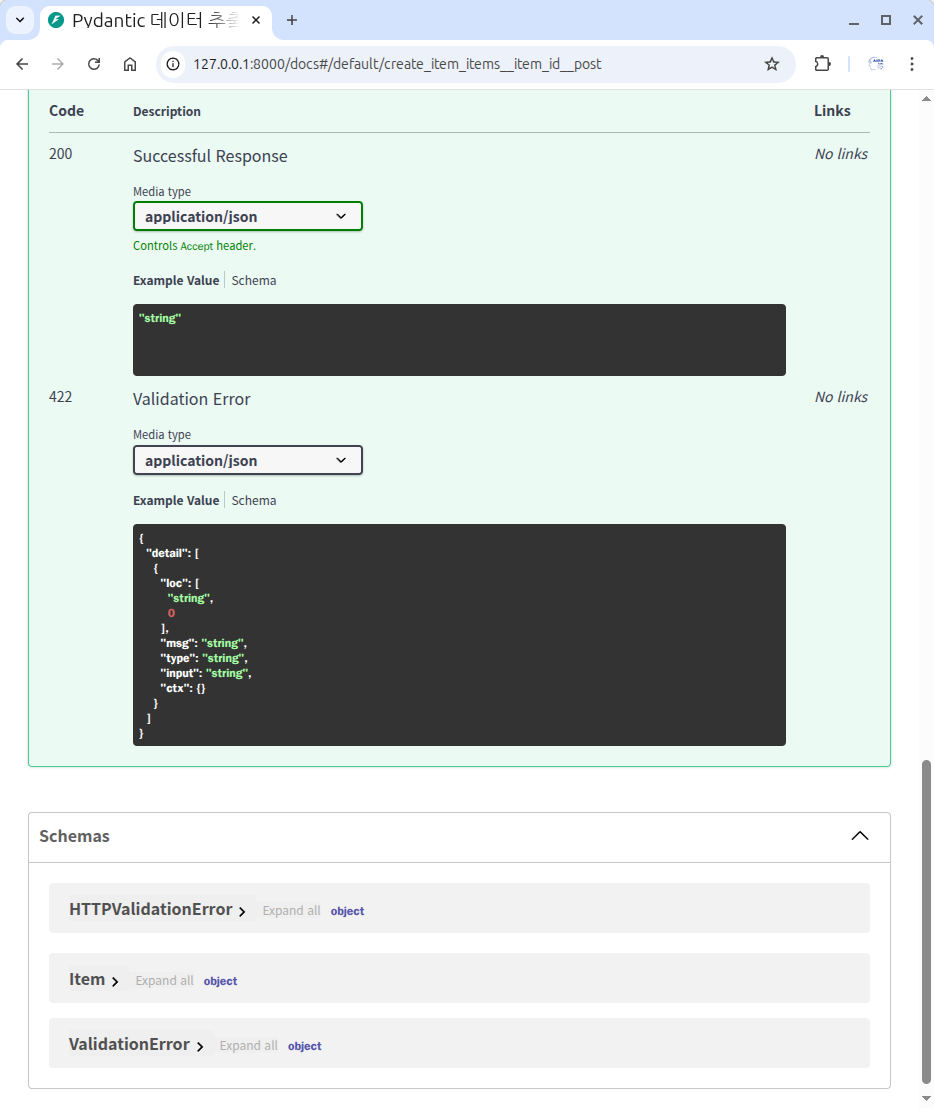Click the 422 response code
The height and width of the screenshot is (1108, 934).
pyautogui.click(x=61, y=397)
